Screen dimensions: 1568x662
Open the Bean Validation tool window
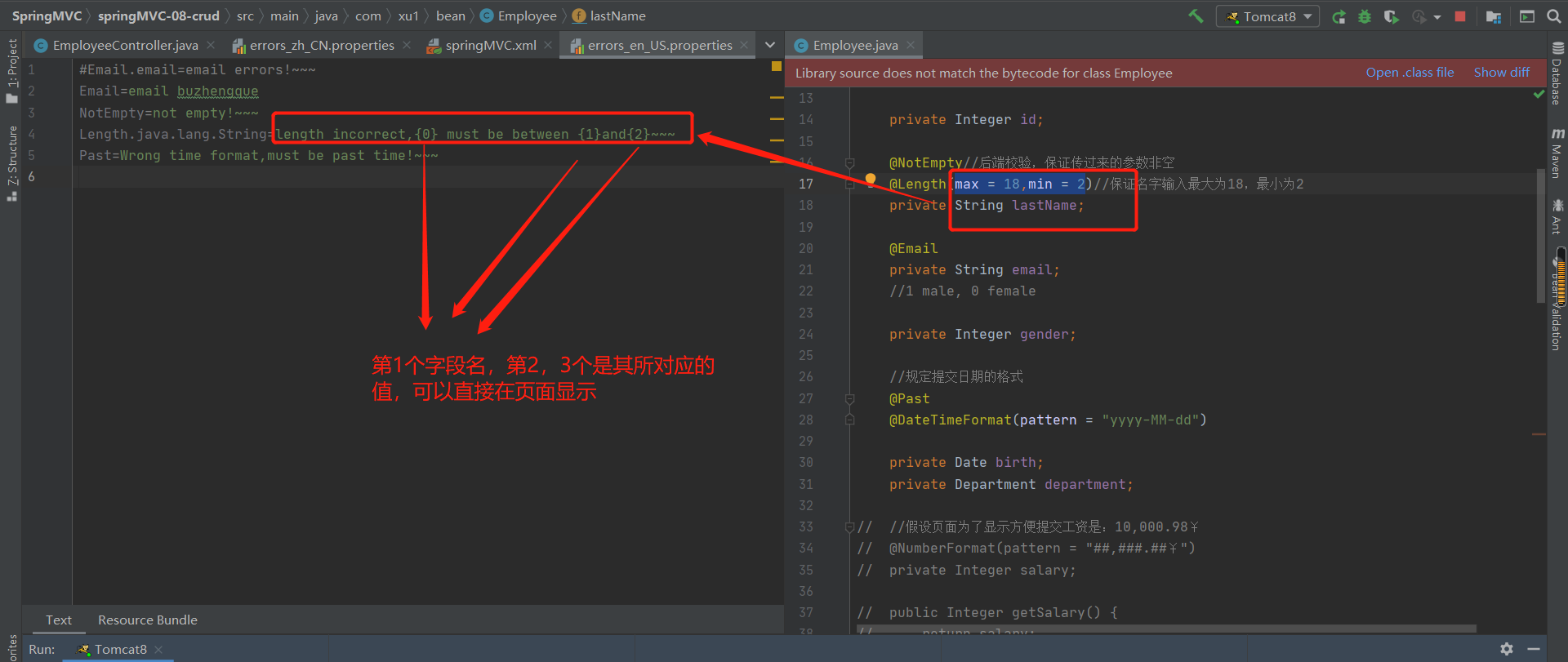[1557, 302]
